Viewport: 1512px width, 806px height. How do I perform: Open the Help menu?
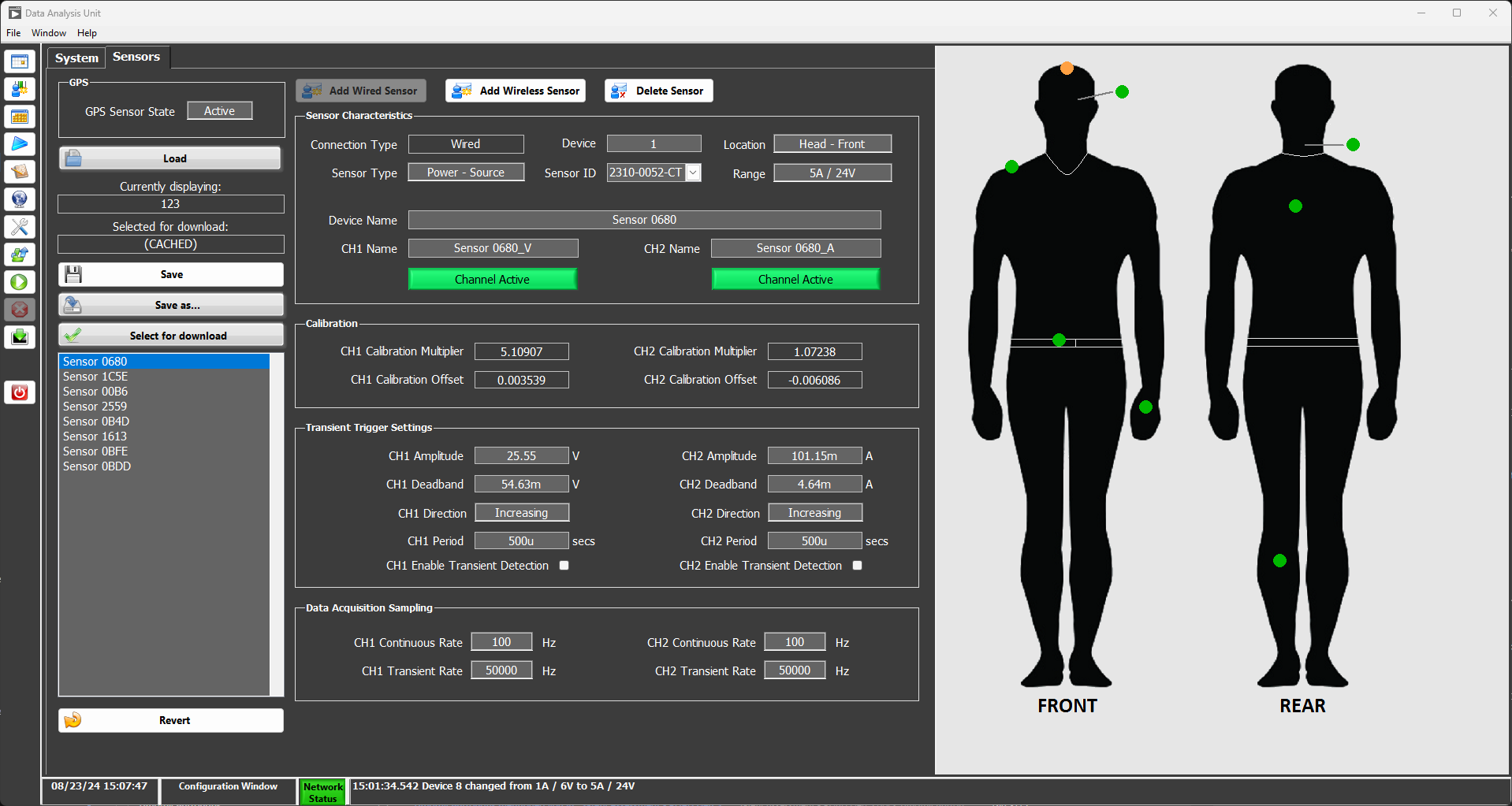87,33
